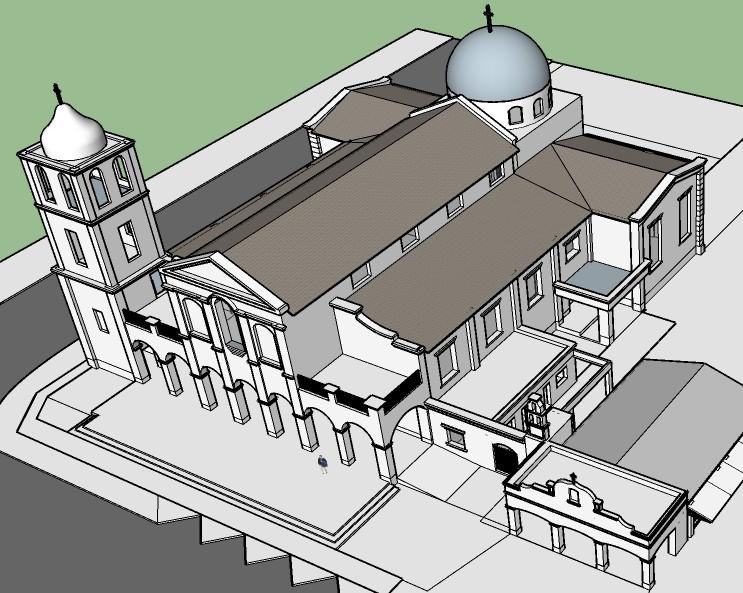
Task: Select the white onion dome on bell tower
Action: tap(73, 132)
